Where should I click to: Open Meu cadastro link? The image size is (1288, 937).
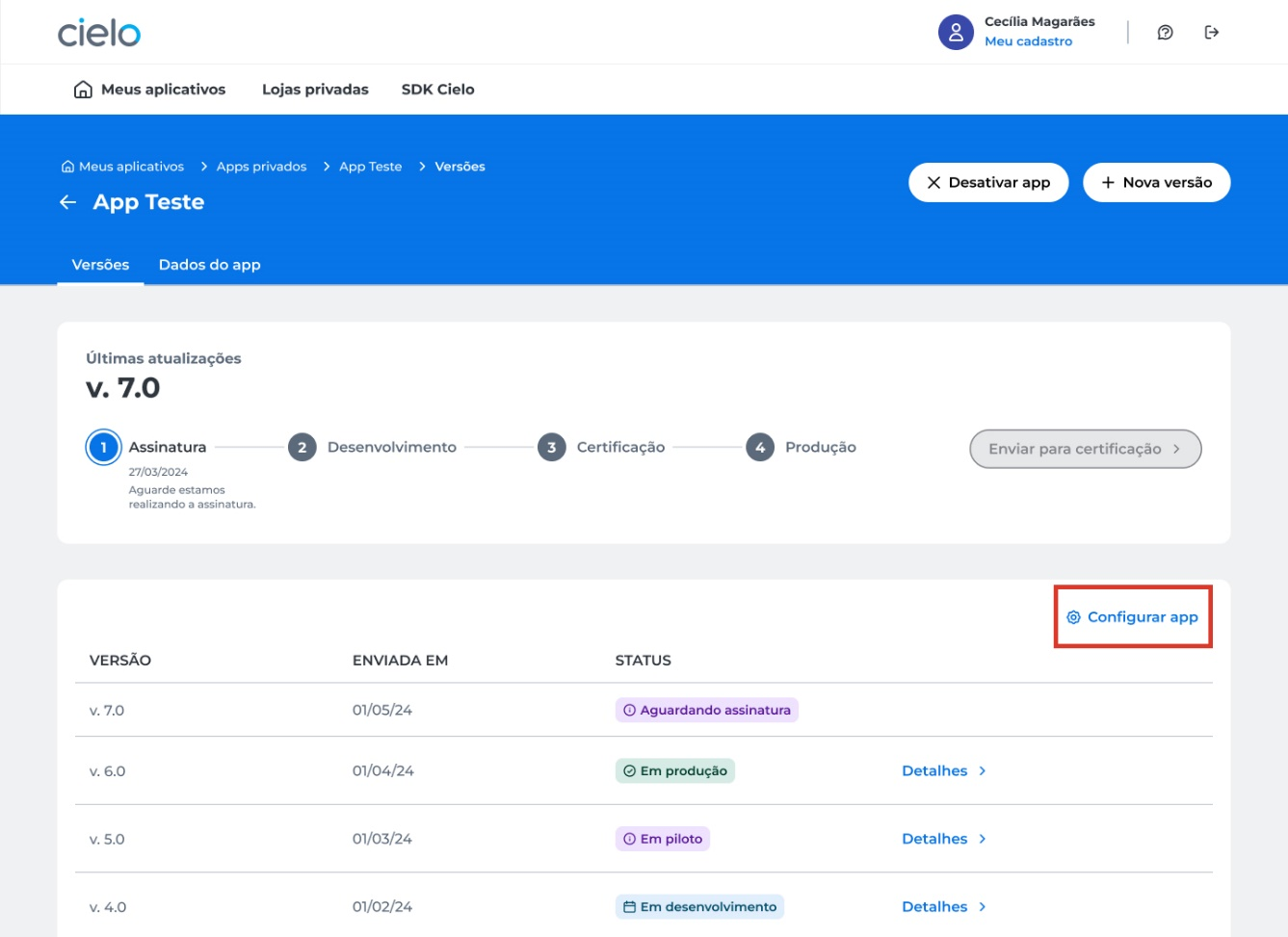1028,41
